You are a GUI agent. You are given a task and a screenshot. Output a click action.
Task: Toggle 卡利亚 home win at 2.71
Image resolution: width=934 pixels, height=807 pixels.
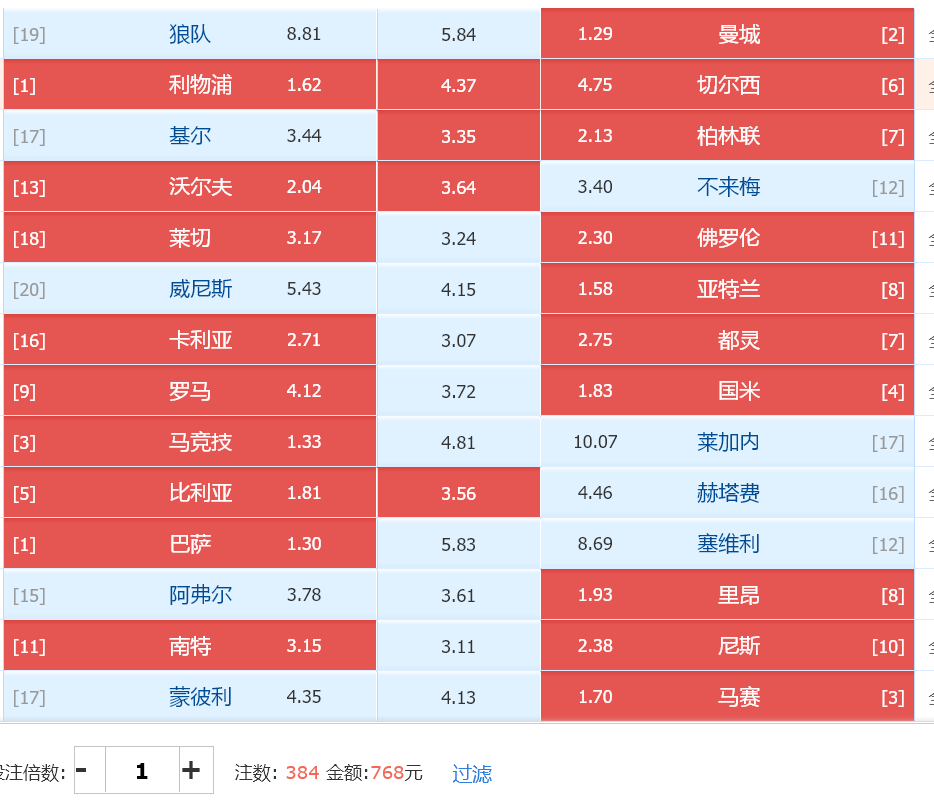coord(190,340)
